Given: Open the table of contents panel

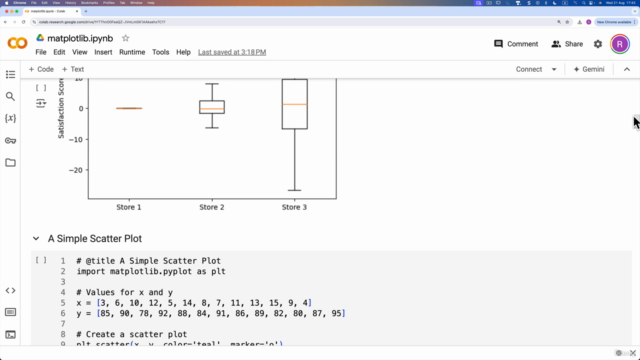Looking at the screenshot, I should click(x=11, y=74).
